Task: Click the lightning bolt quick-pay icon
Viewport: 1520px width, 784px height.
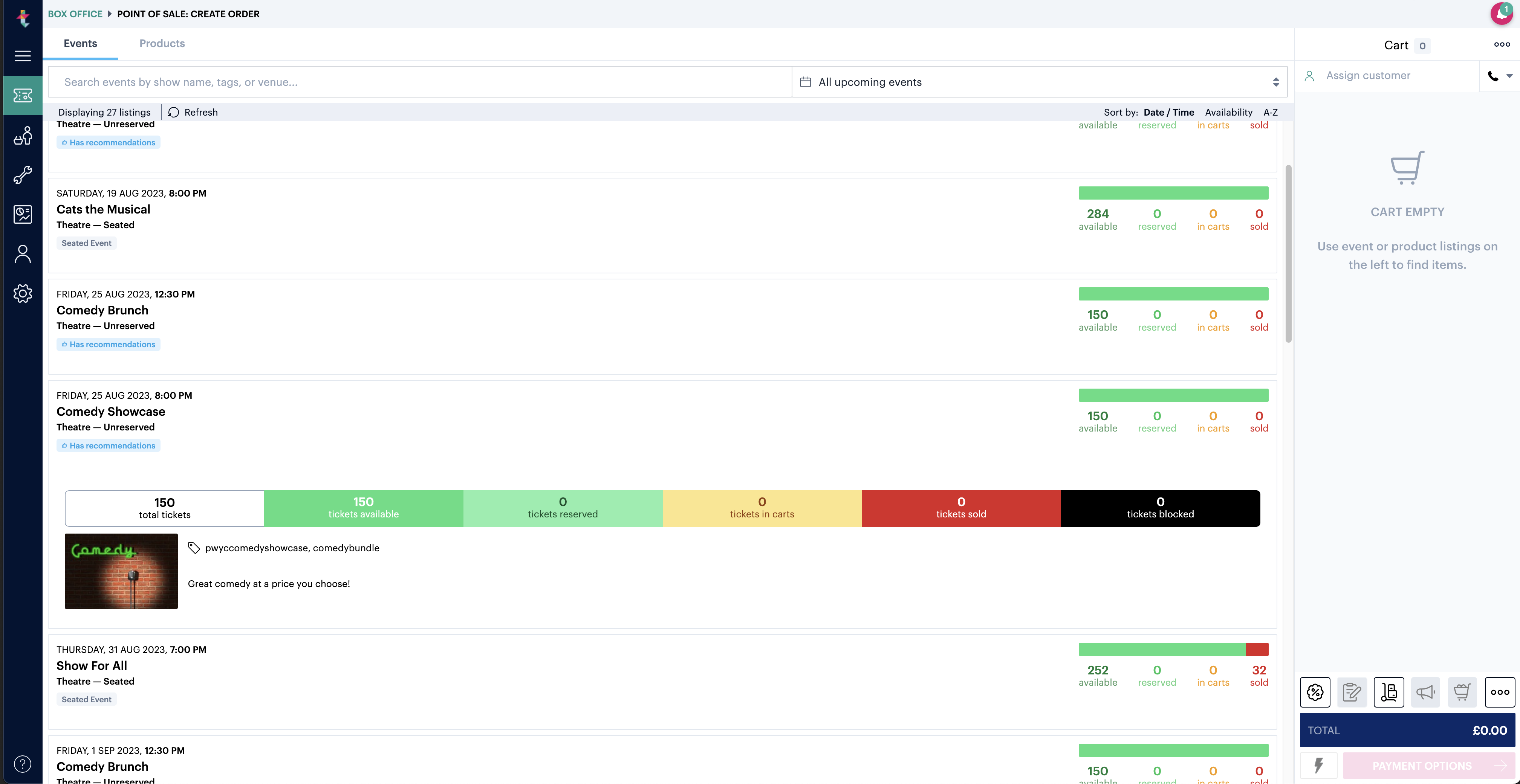Action: tap(1319, 766)
